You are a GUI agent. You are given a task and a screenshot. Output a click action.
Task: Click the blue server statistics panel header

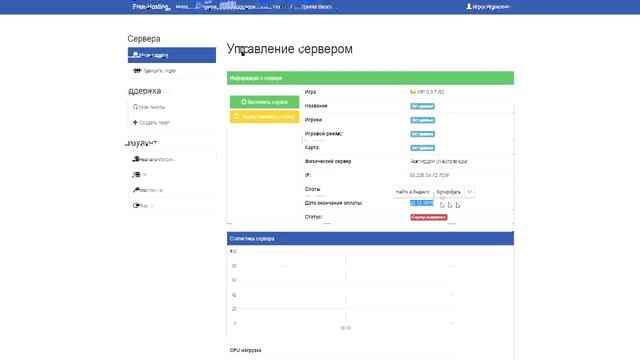point(370,238)
